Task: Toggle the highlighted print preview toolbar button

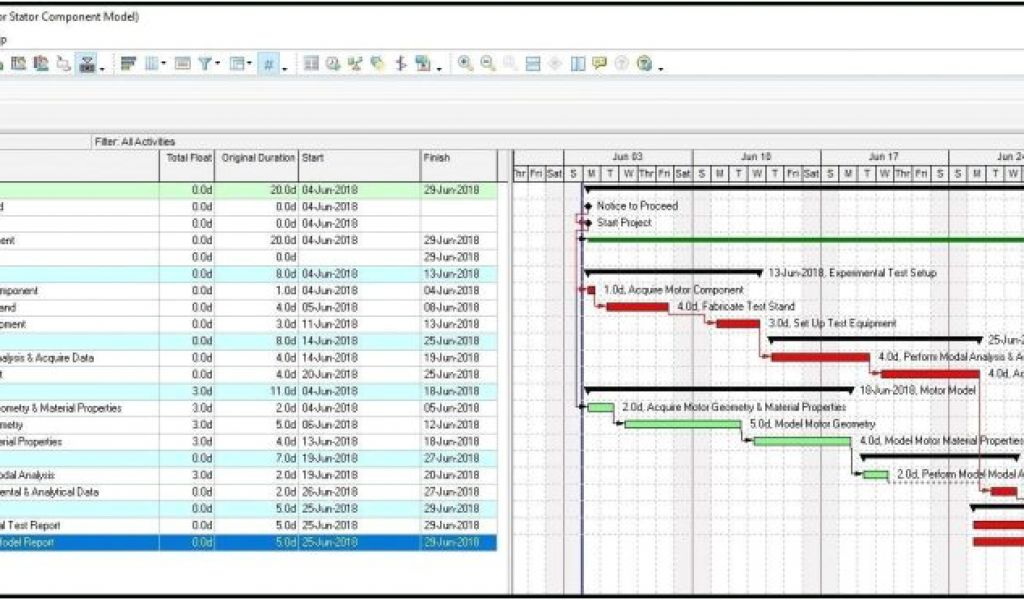Action: (87, 64)
